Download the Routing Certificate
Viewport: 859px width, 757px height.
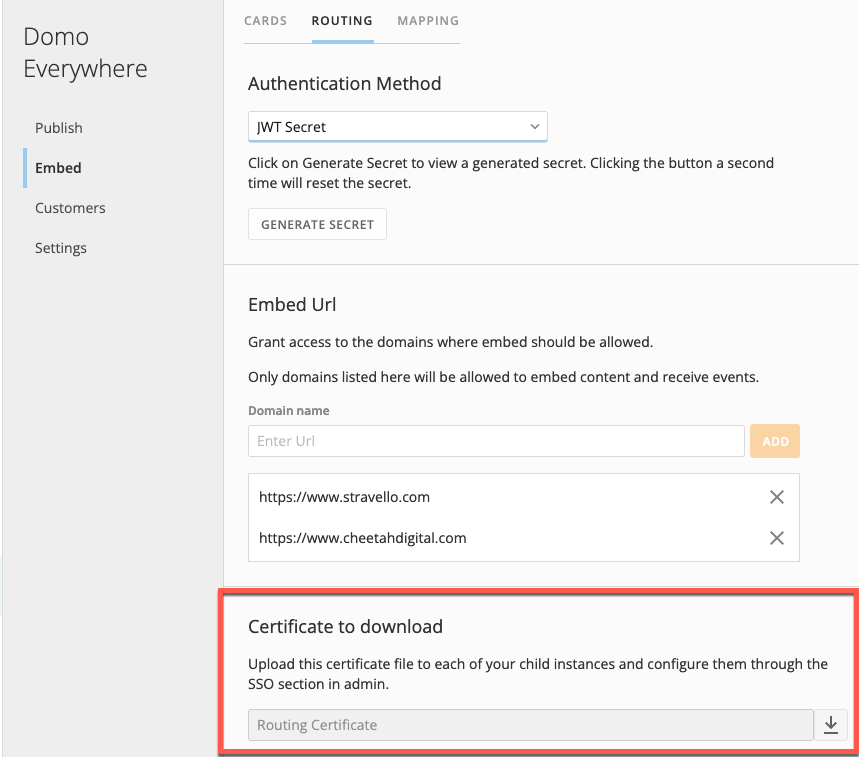click(831, 725)
